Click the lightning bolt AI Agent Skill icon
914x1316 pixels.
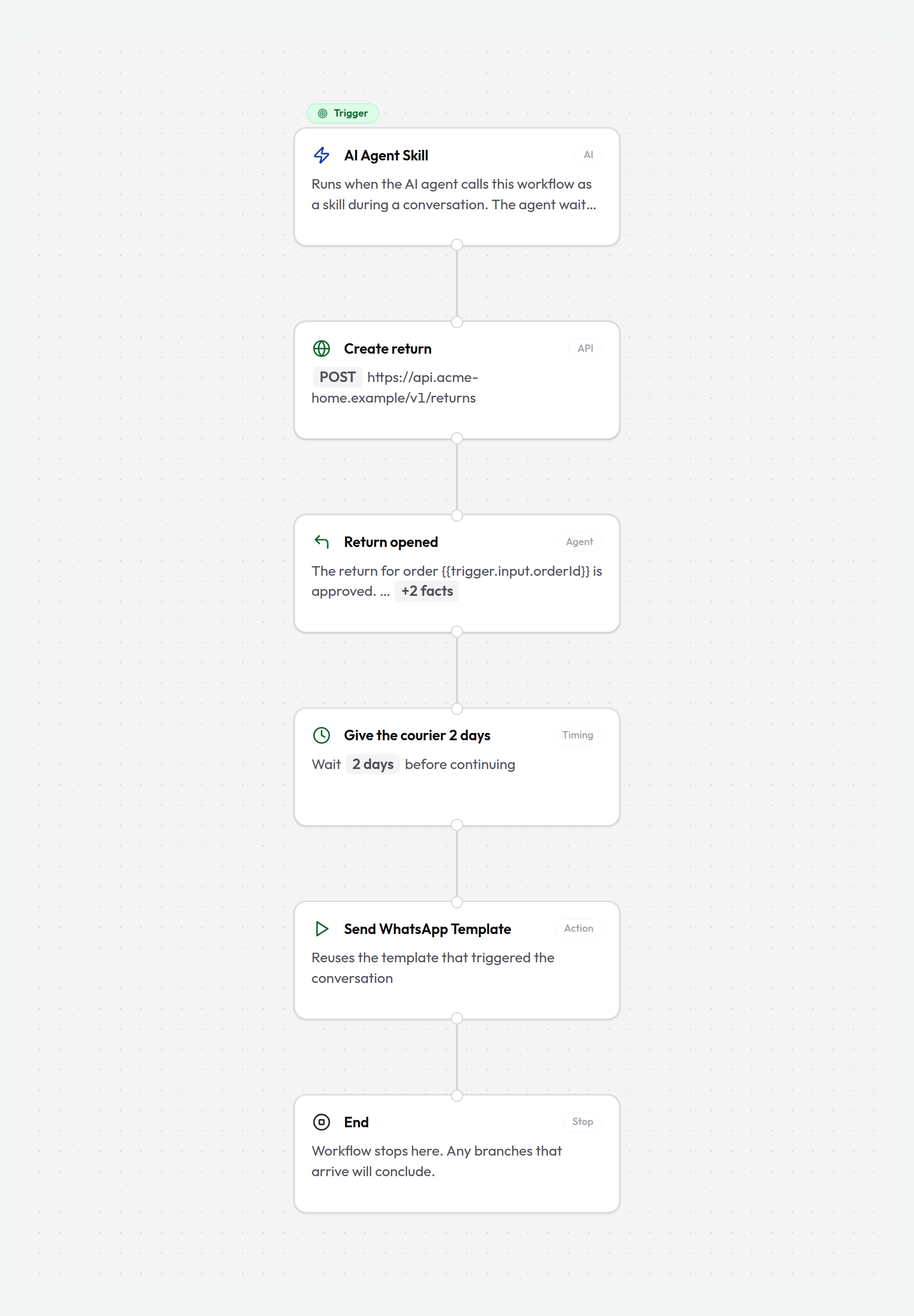pyautogui.click(x=321, y=155)
